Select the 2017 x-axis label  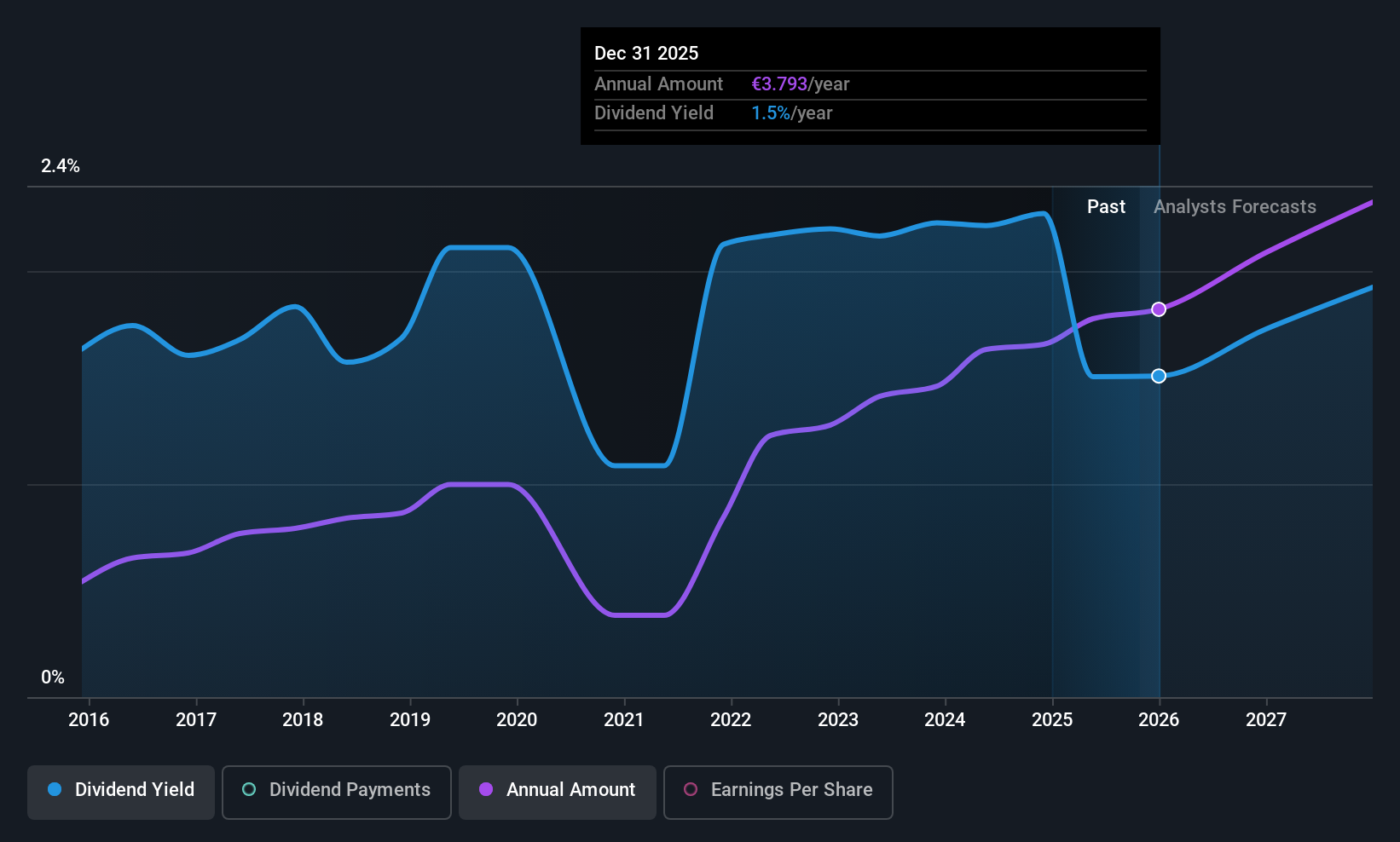click(196, 719)
